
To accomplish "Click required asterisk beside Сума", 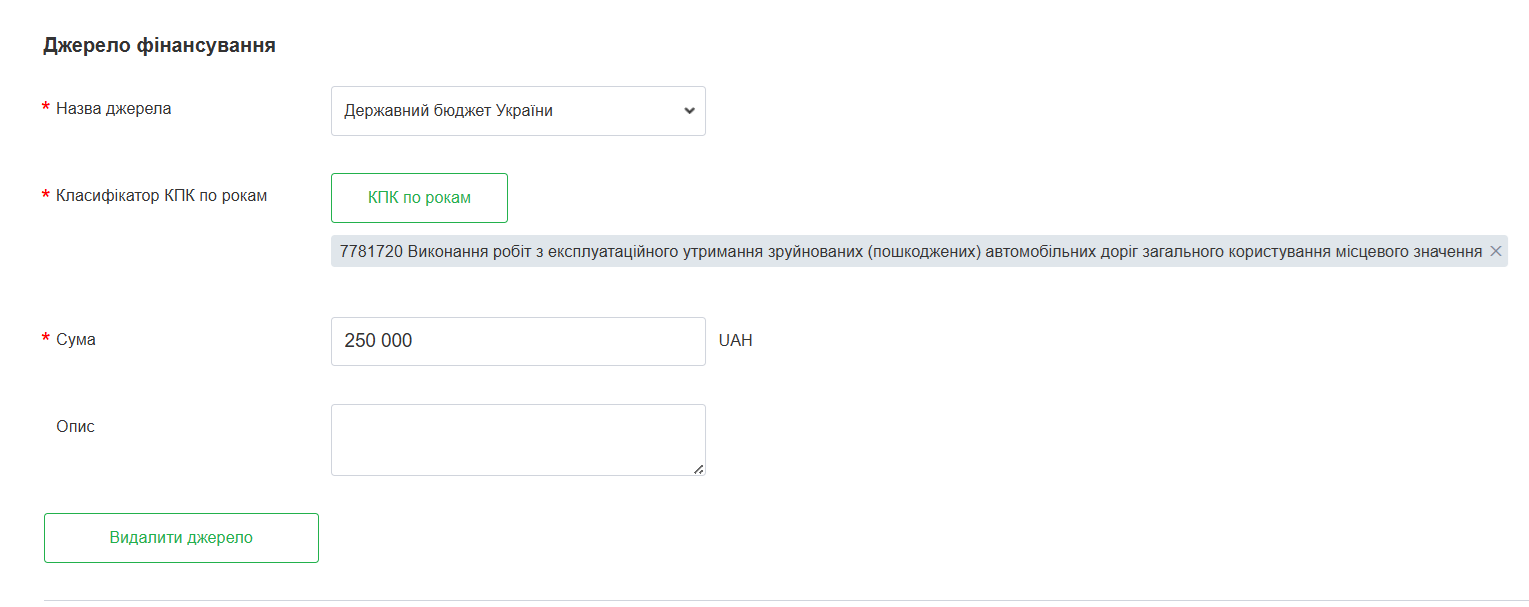I will (46, 340).
